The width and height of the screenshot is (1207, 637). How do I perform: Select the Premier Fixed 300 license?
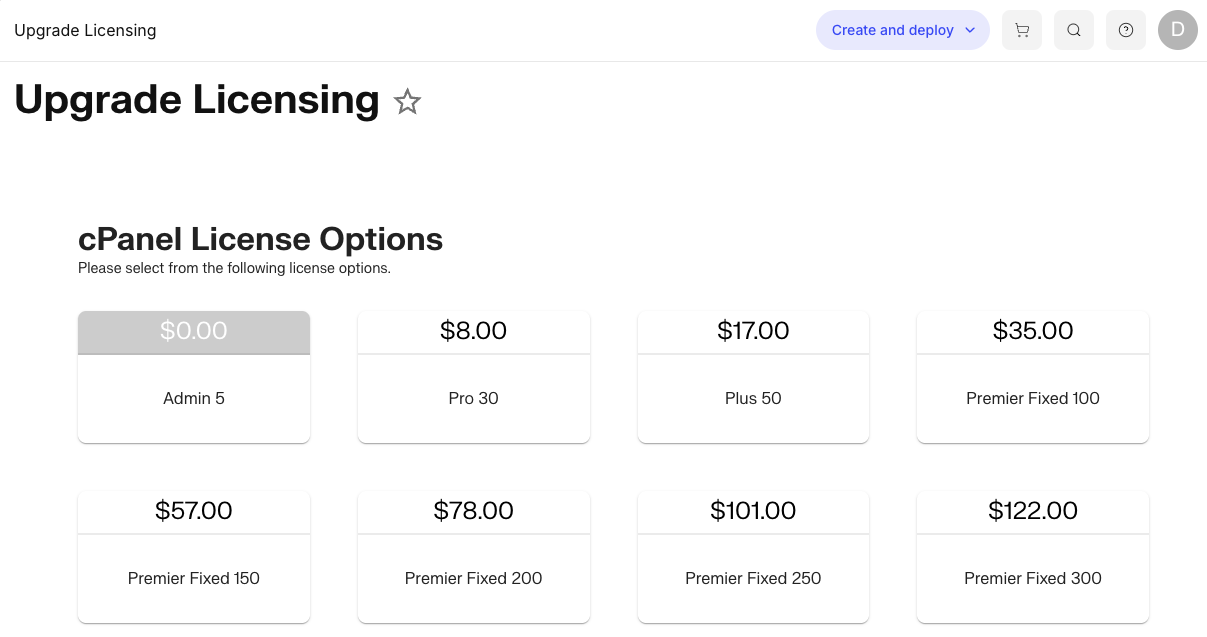(x=1032, y=557)
